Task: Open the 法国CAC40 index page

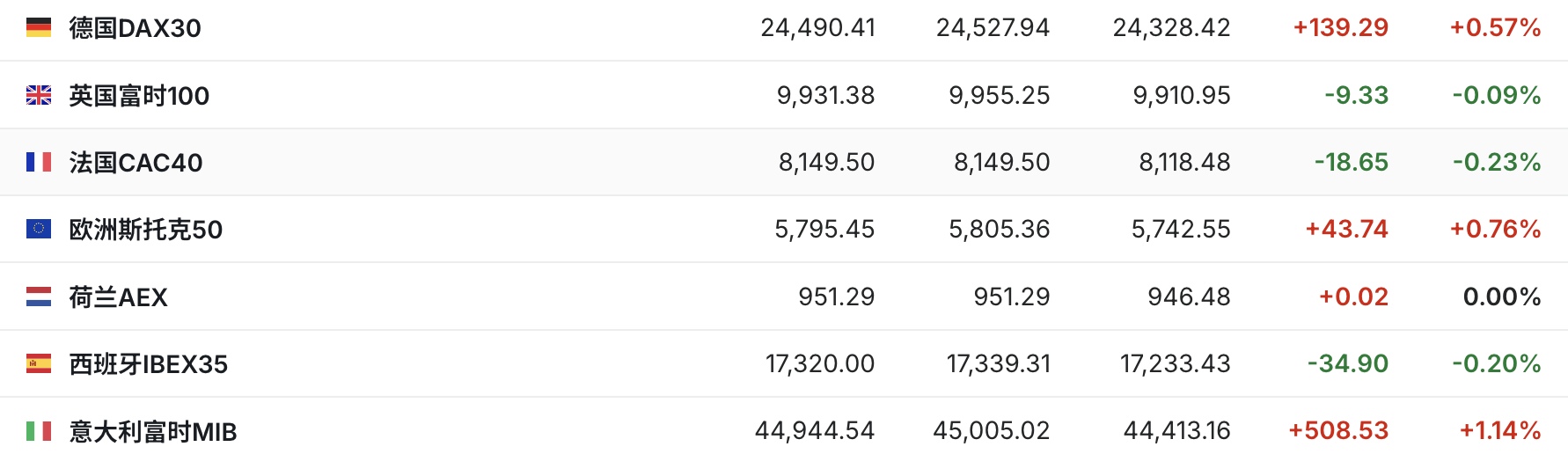Action: [x=136, y=163]
